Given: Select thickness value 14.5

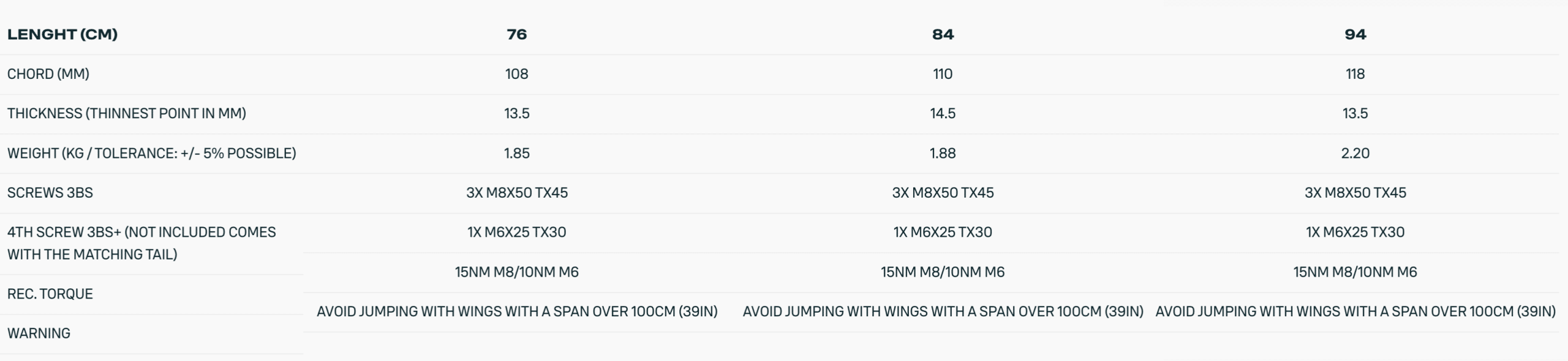Looking at the screenshot, I should (x=943, y=113).
